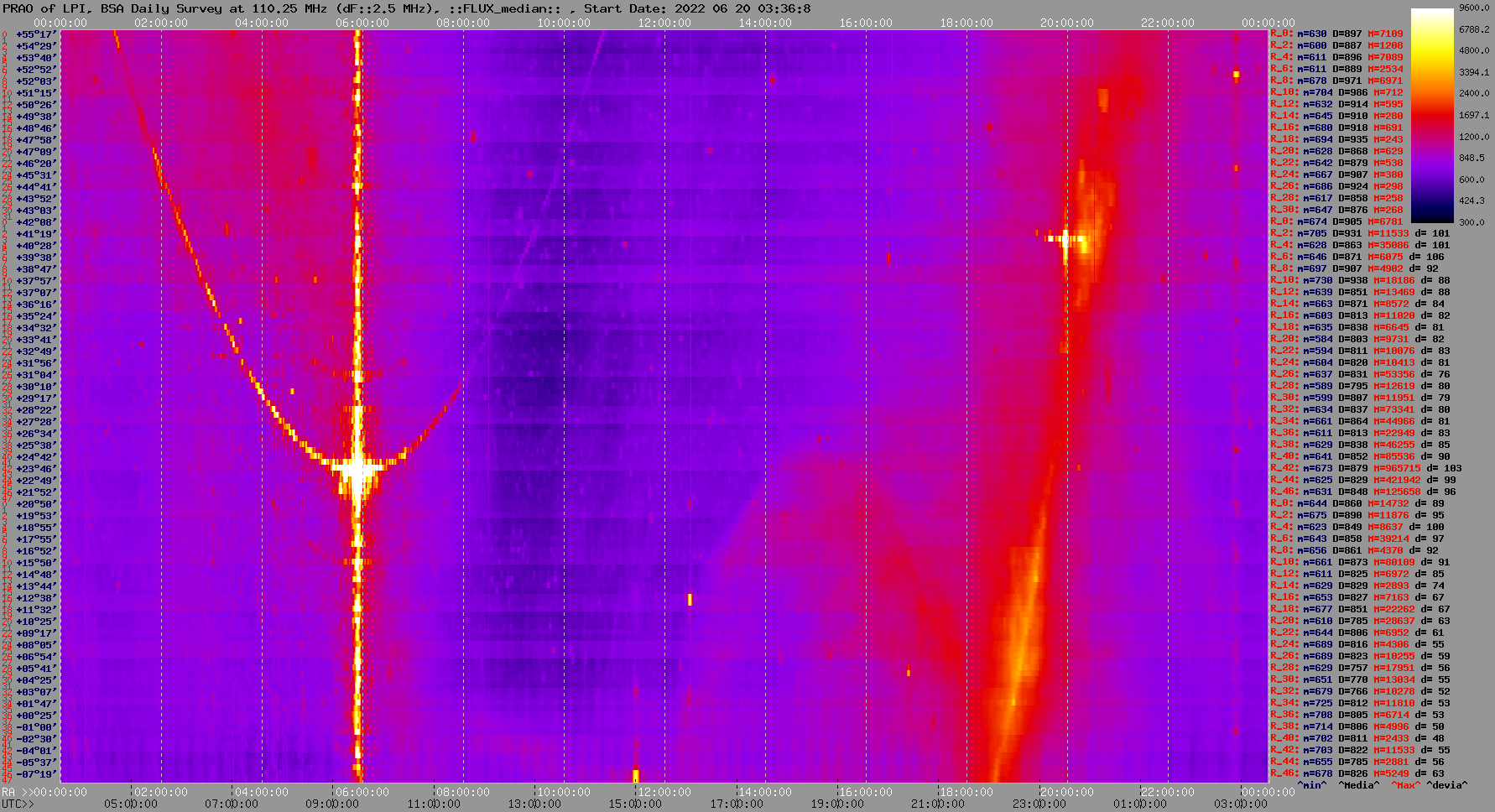Image resolution: width=1495 pixels, height=812 pixels.
Task: Click the stats row containing M=7109
Action: (x=1336, y=34)
